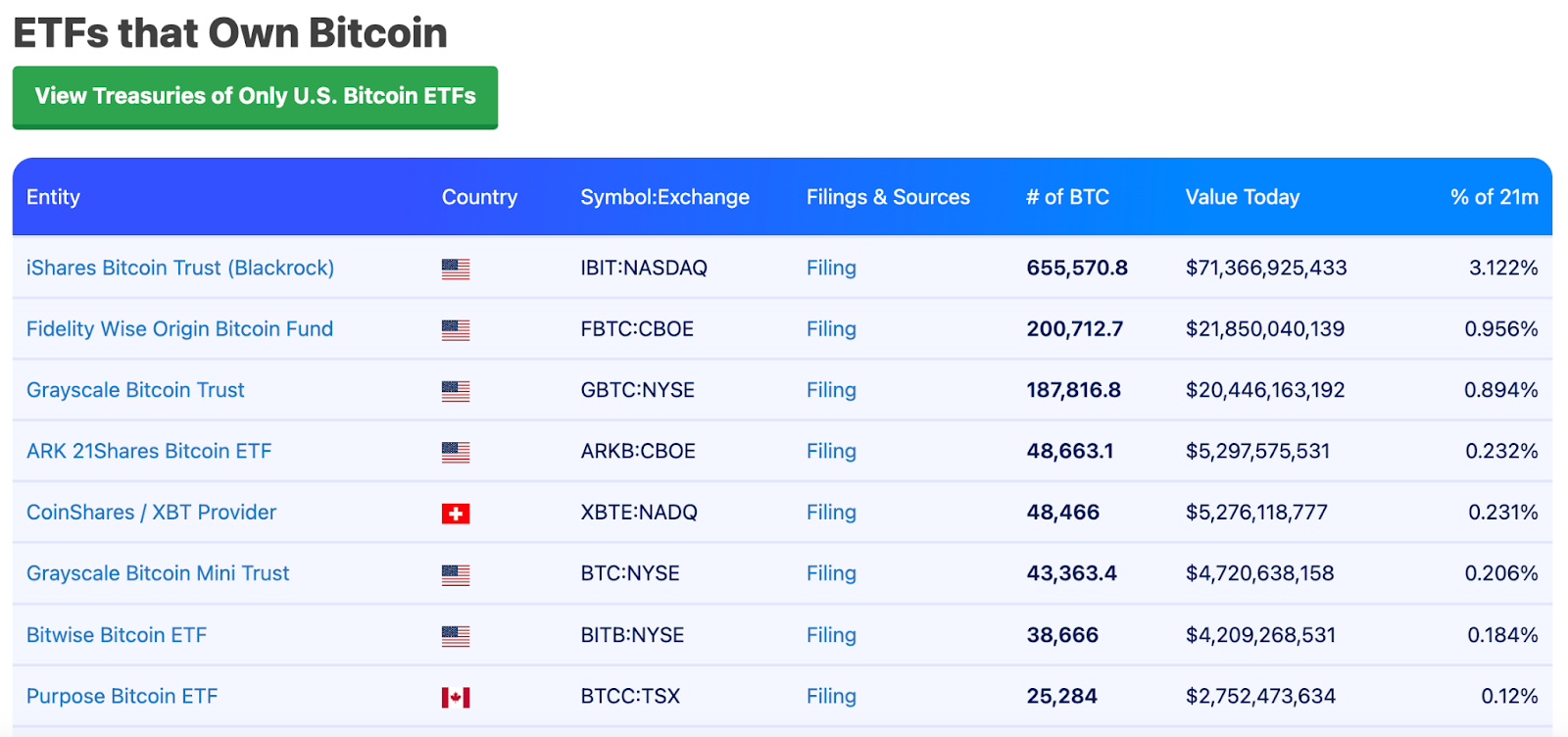The height and width of the screenshot is (737, 1568).
Task: Click the US flag beside Bitwise Bitcoin ETF
Action: click(456, 636)
